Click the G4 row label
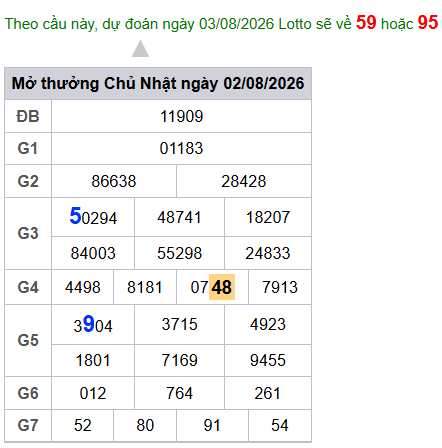Viewport: 442px width, 448px height. [28, 287]
